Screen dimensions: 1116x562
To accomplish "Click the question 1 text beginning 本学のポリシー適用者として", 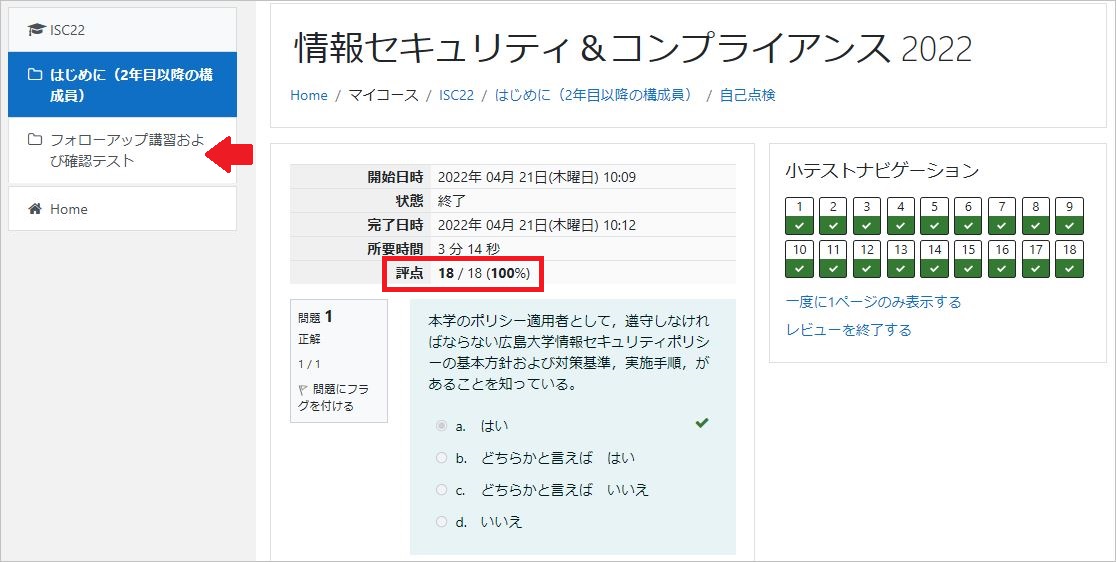I will pyautogui.click(x=569, y=353).
